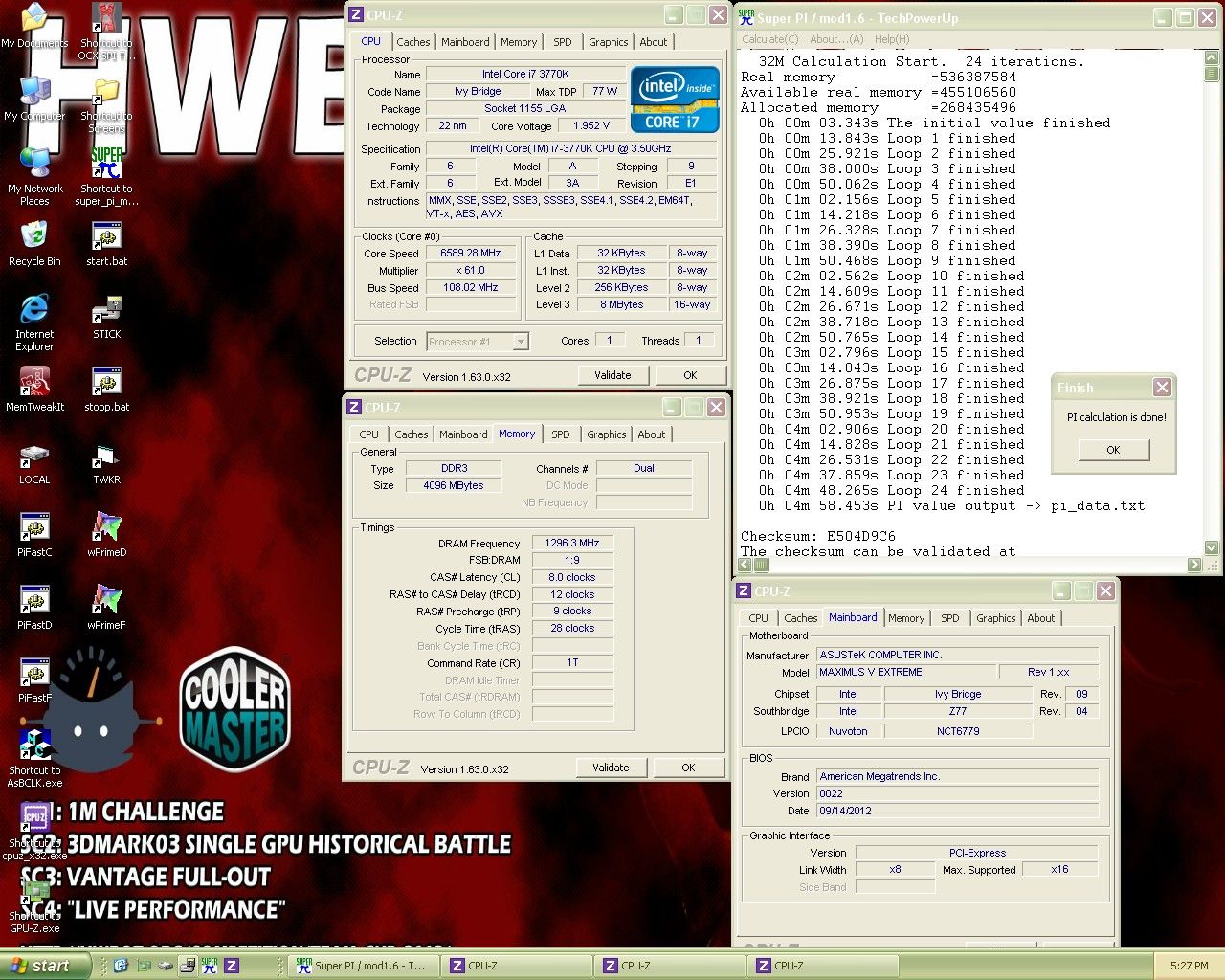Launch the MemTweakIt shortcut
Screen dimensions: 1225x980
coord(34,390)
